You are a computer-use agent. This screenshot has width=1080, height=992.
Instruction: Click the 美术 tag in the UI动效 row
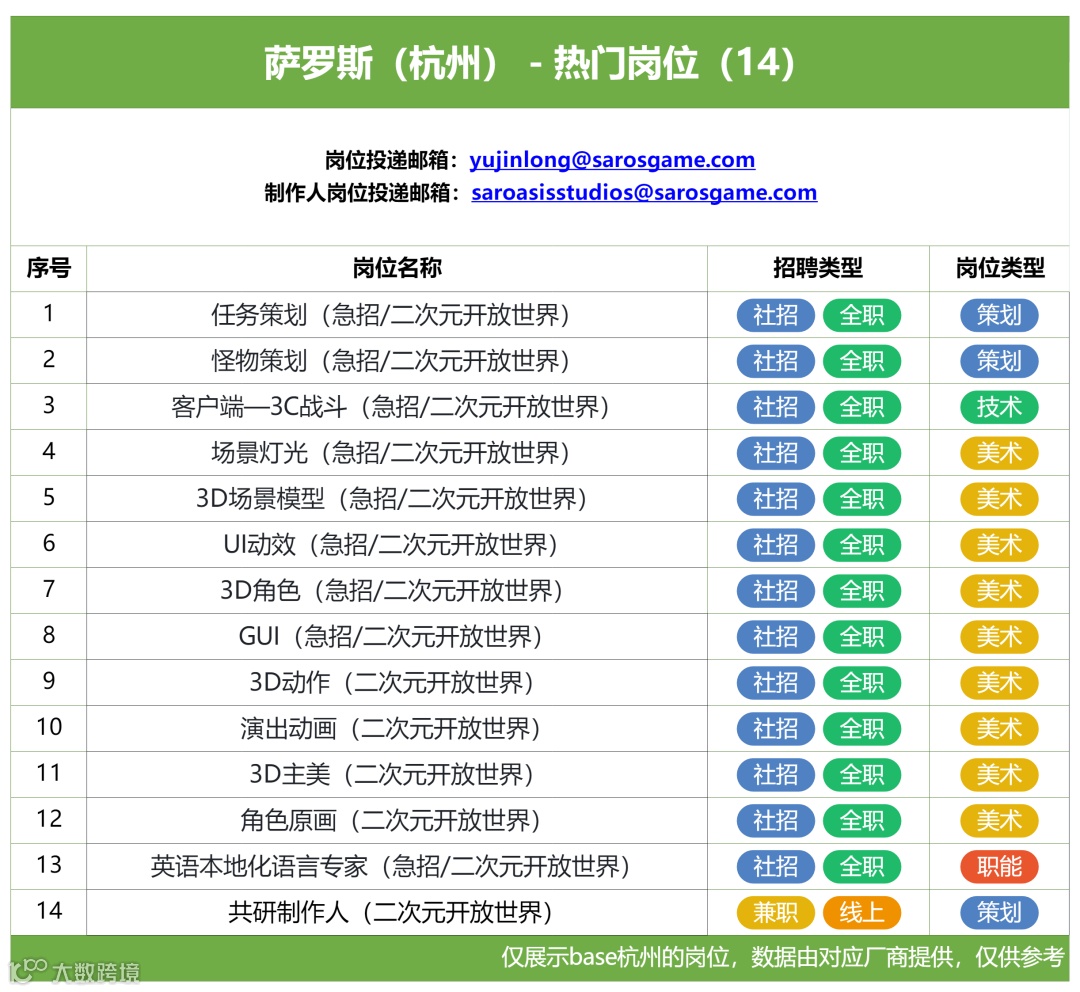pos(999,545)
